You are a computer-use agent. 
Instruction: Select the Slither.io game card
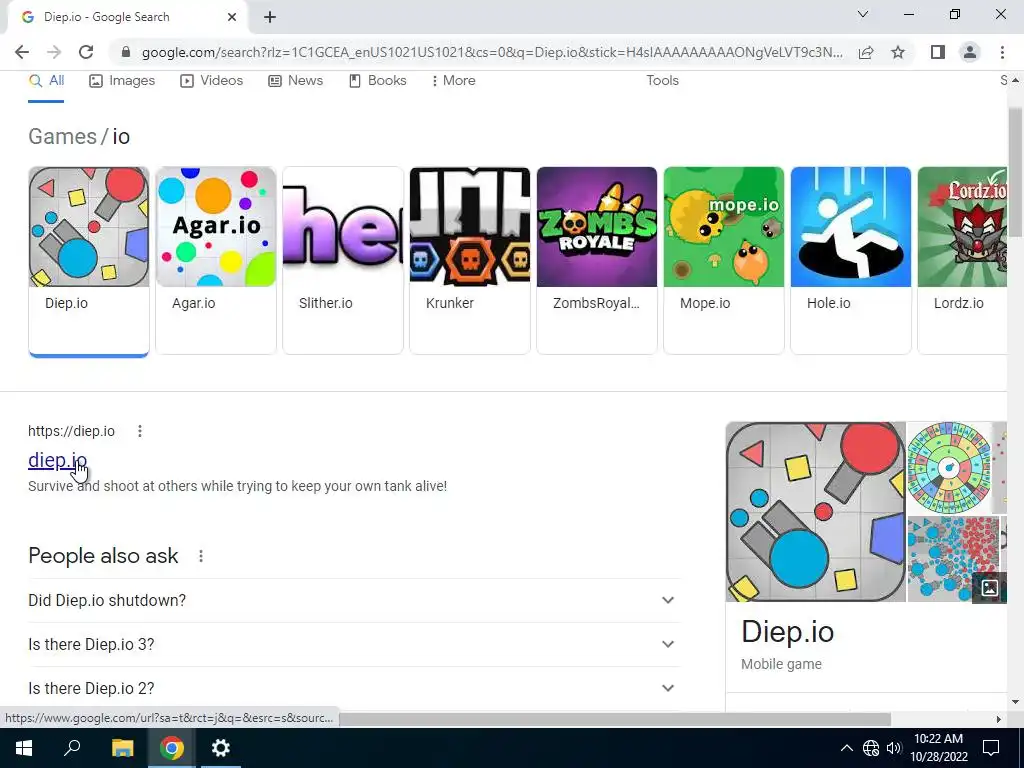tap(343, 261)
